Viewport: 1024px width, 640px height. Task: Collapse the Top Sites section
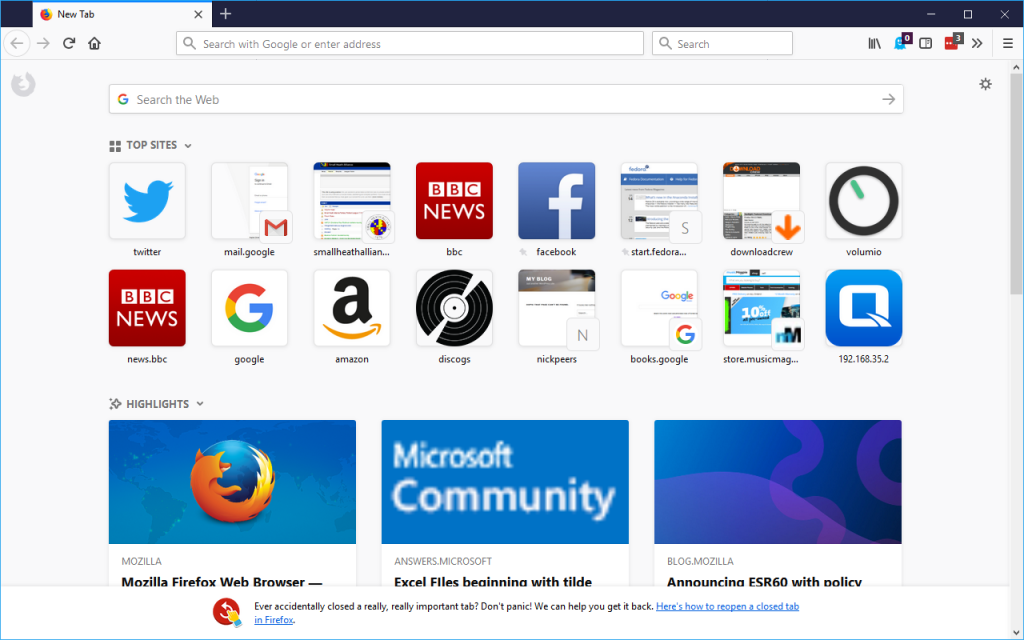(x=187, y=146)
